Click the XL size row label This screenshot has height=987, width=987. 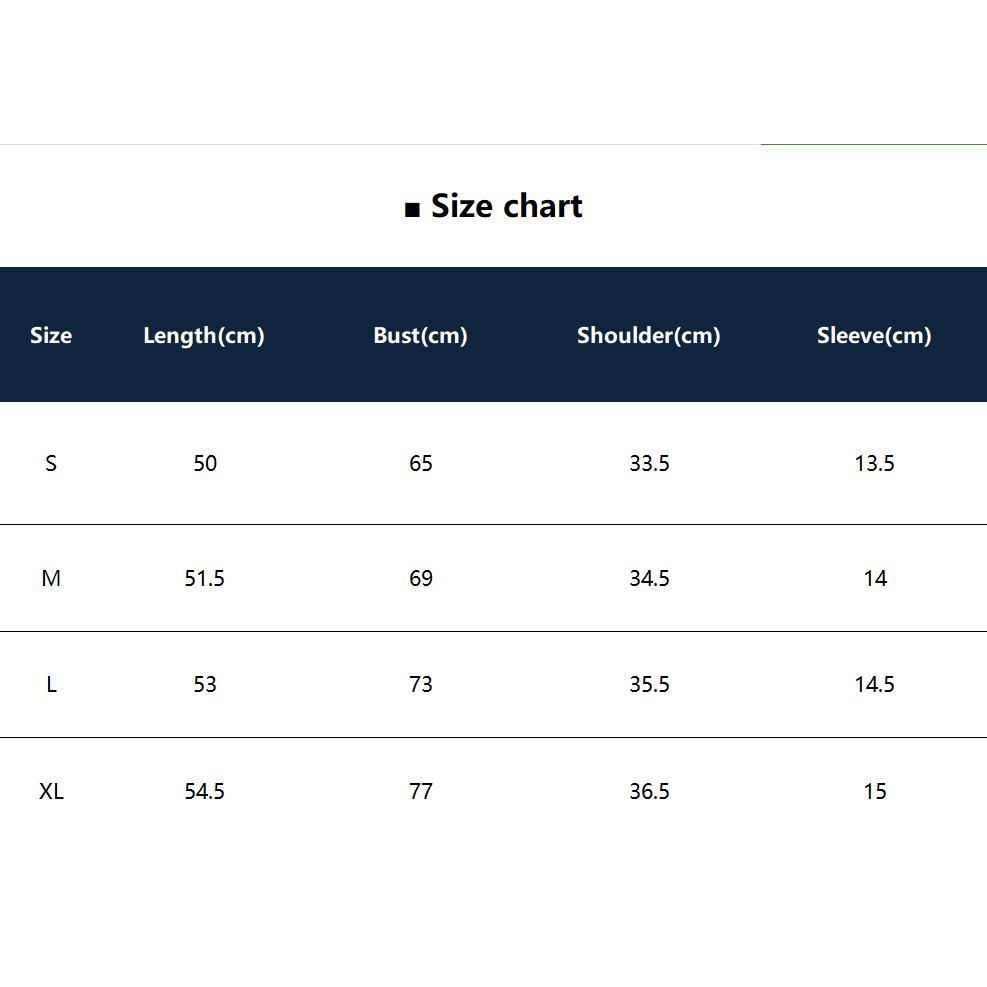(52, 791)
